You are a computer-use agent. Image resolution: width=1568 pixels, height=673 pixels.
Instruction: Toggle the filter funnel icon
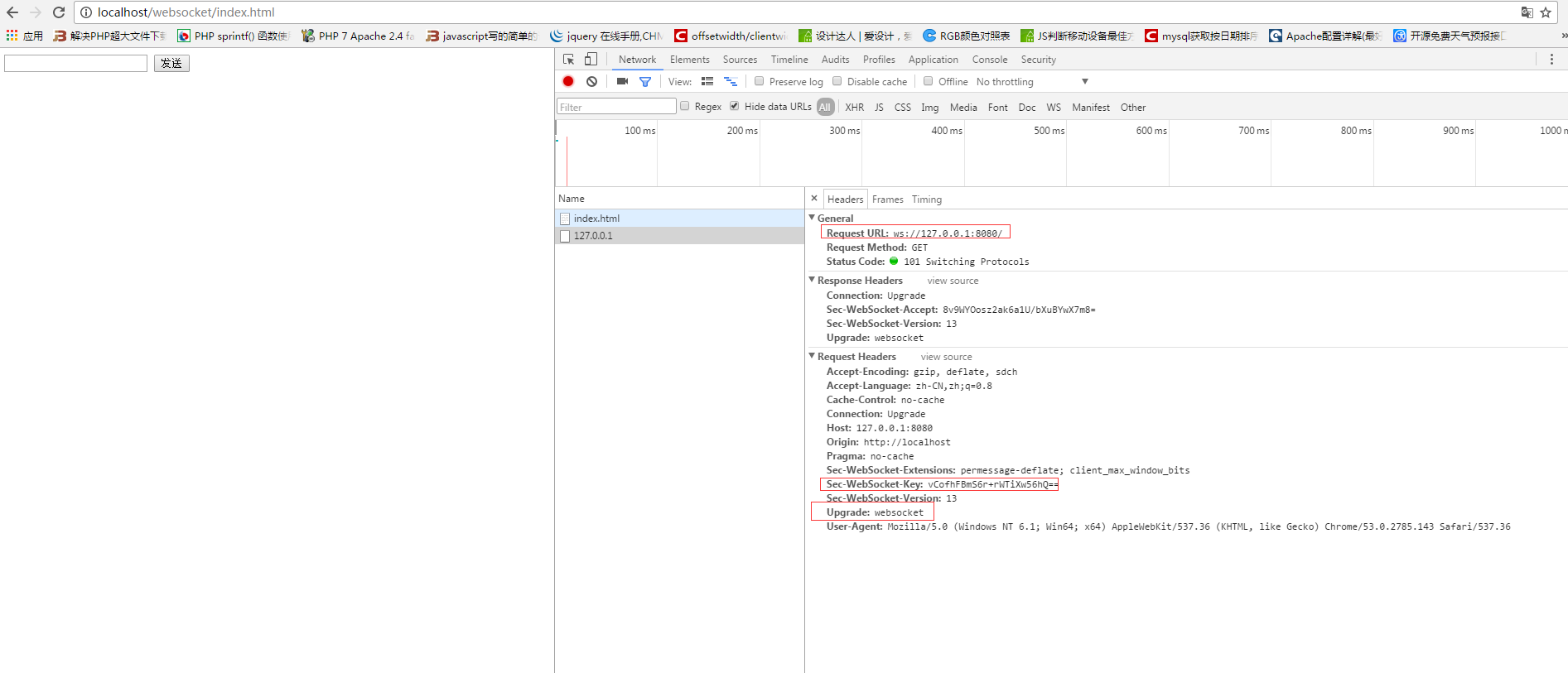pyautogui.click(x=645, y=81)
